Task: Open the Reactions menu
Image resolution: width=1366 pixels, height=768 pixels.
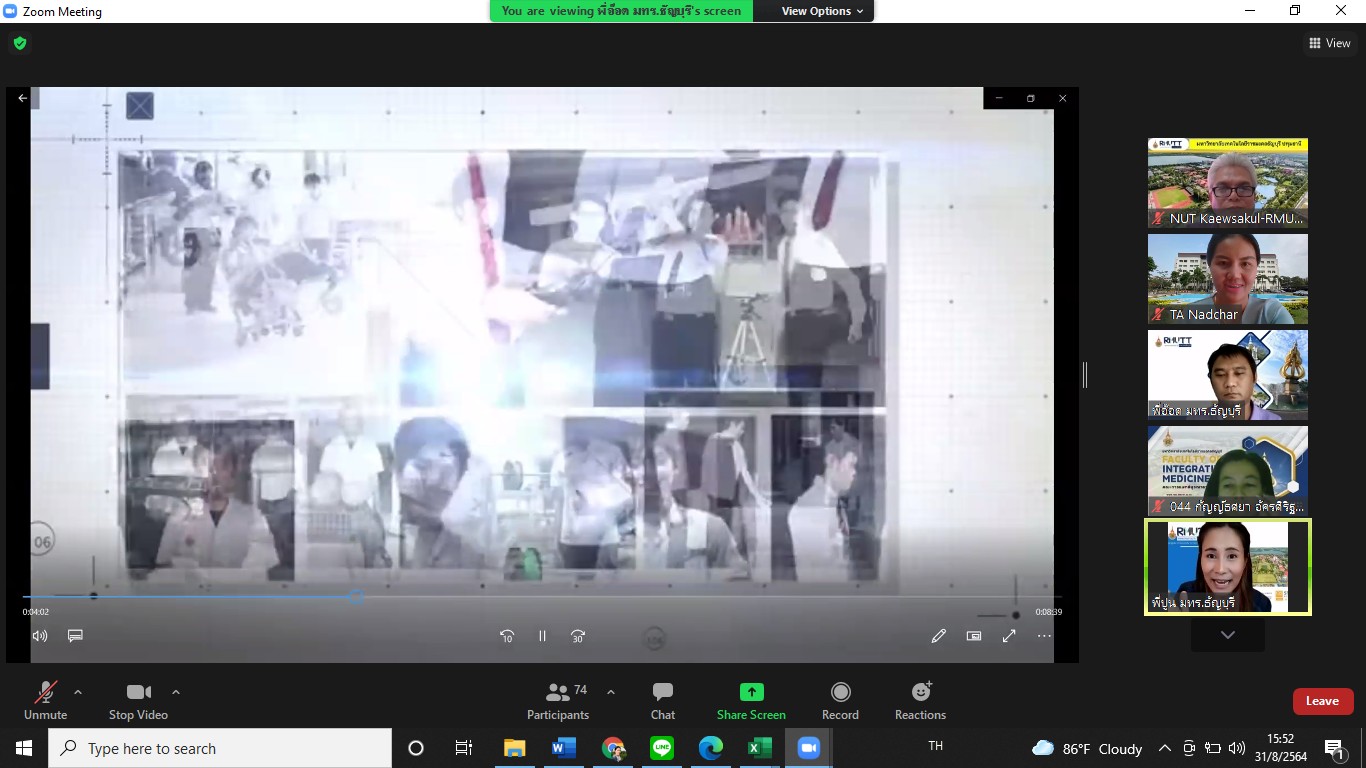Action: point(920,701)
